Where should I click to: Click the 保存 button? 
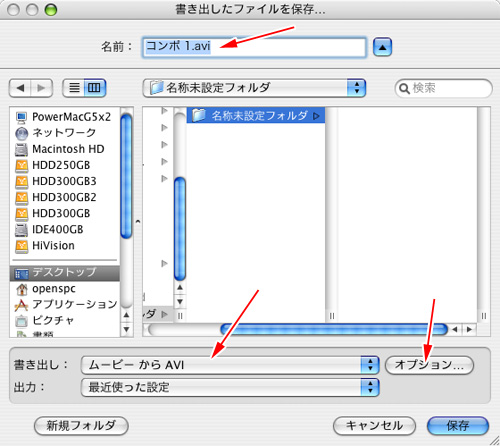(x=458, y=426)
